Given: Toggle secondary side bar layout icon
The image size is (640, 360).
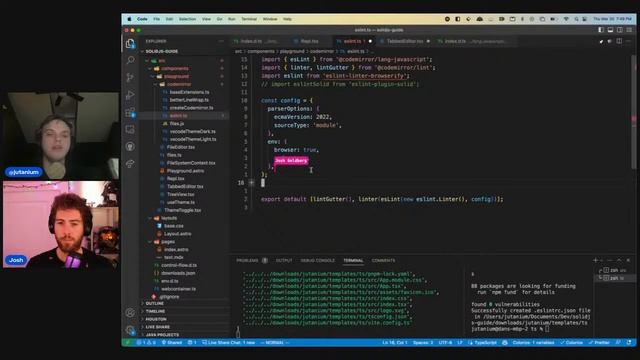Looking at the screenshot, I should tap(620, 30).
